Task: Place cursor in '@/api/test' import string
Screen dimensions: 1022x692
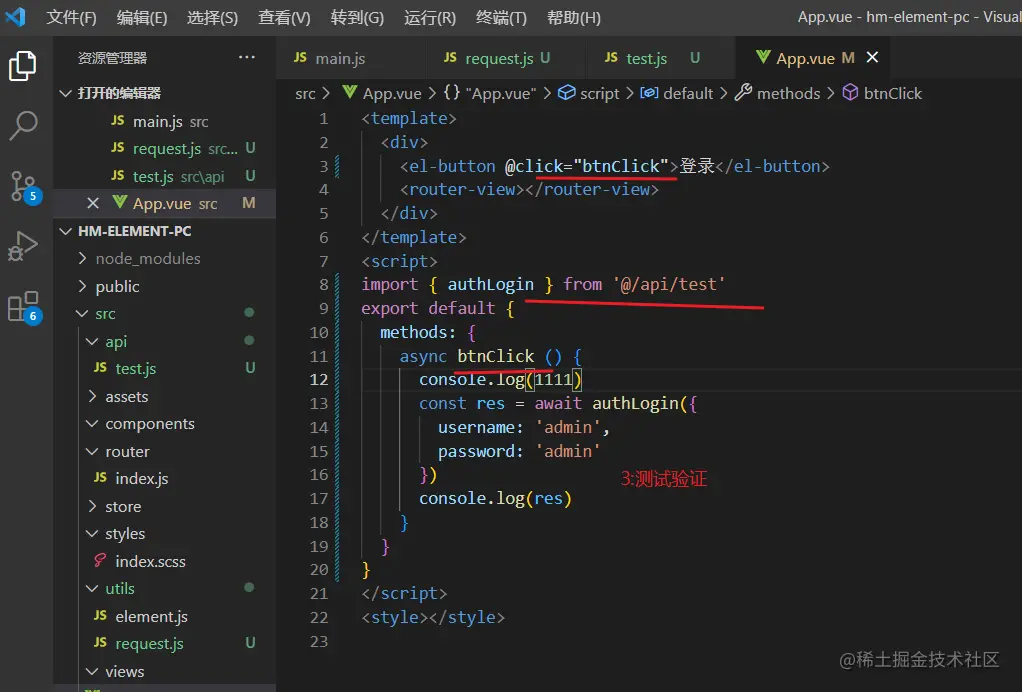Action: (x=669, y=285)
